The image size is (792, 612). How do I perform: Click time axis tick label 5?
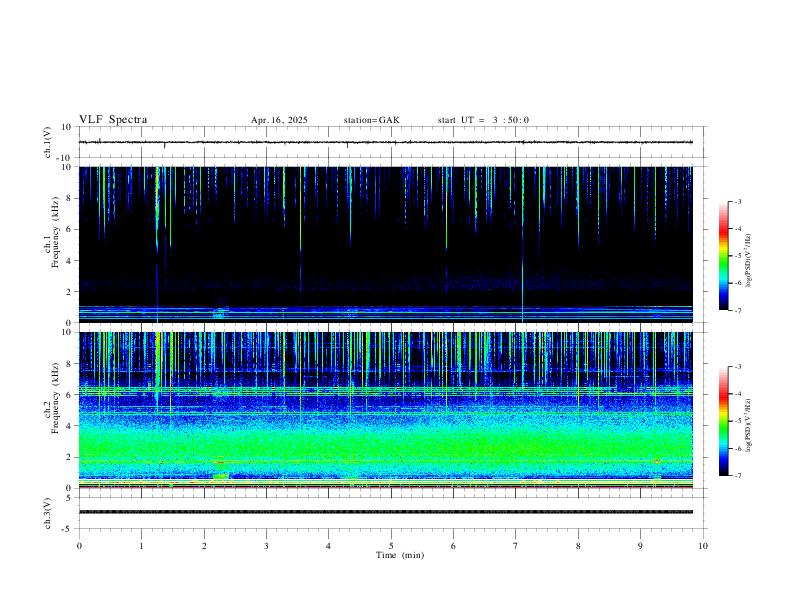[391, 546]
